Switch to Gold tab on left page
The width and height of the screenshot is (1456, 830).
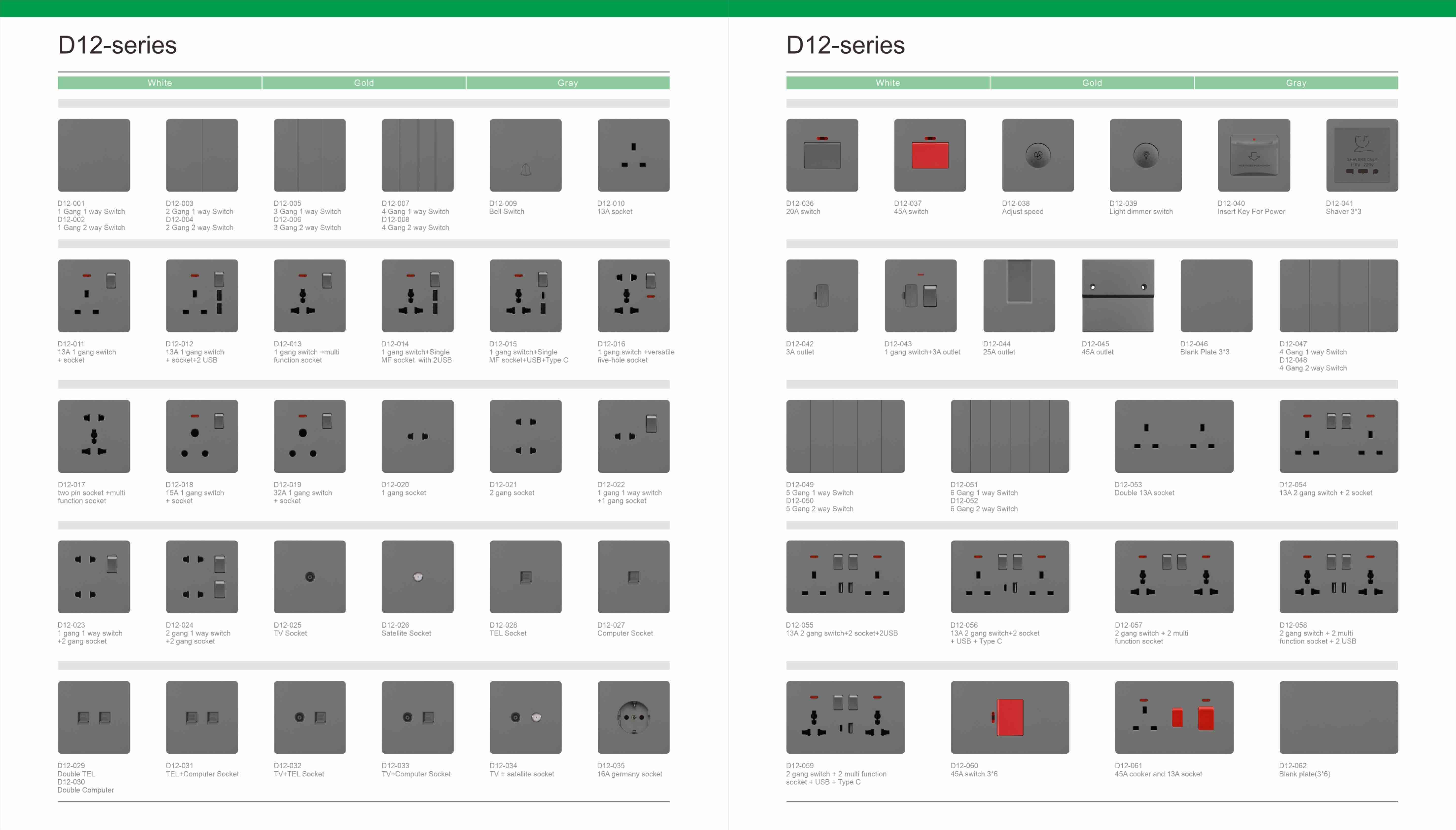tap(364, 83)
